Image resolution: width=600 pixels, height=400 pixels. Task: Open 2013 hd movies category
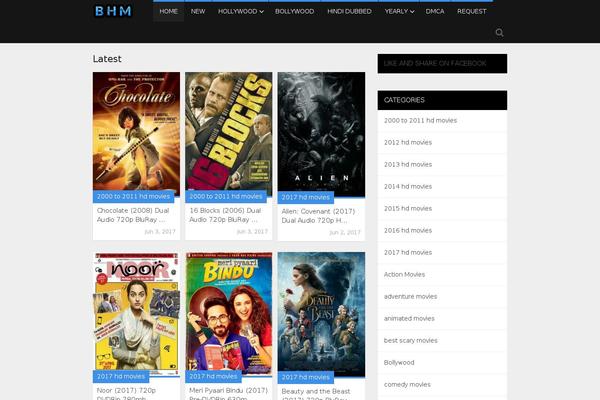[x=408, y=165]
